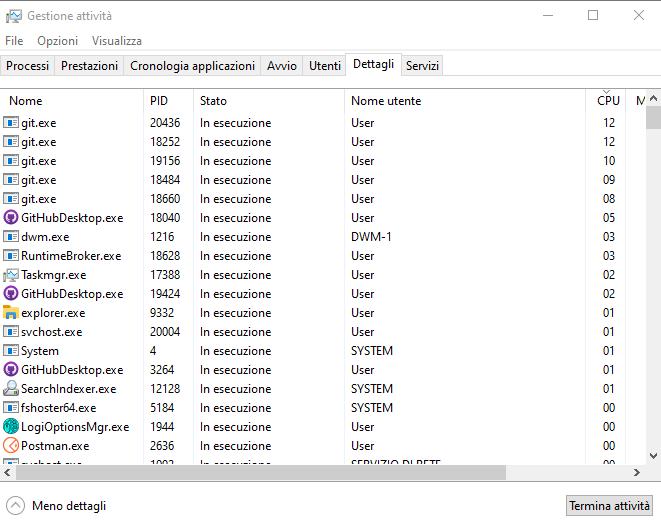The width and height of the screenshot is (661, 529).
Task: Click the icon of git.exe PID 19156
Action: point(11,161)
